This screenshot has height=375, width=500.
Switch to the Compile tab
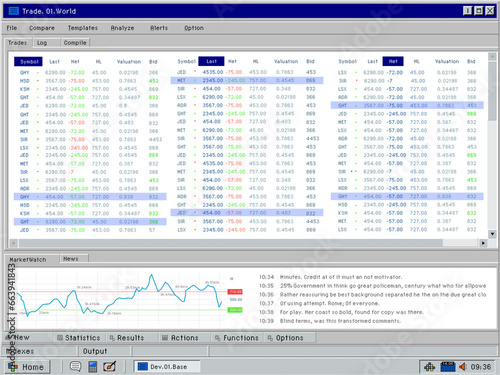pyautogui.click(x=75, y=43)
